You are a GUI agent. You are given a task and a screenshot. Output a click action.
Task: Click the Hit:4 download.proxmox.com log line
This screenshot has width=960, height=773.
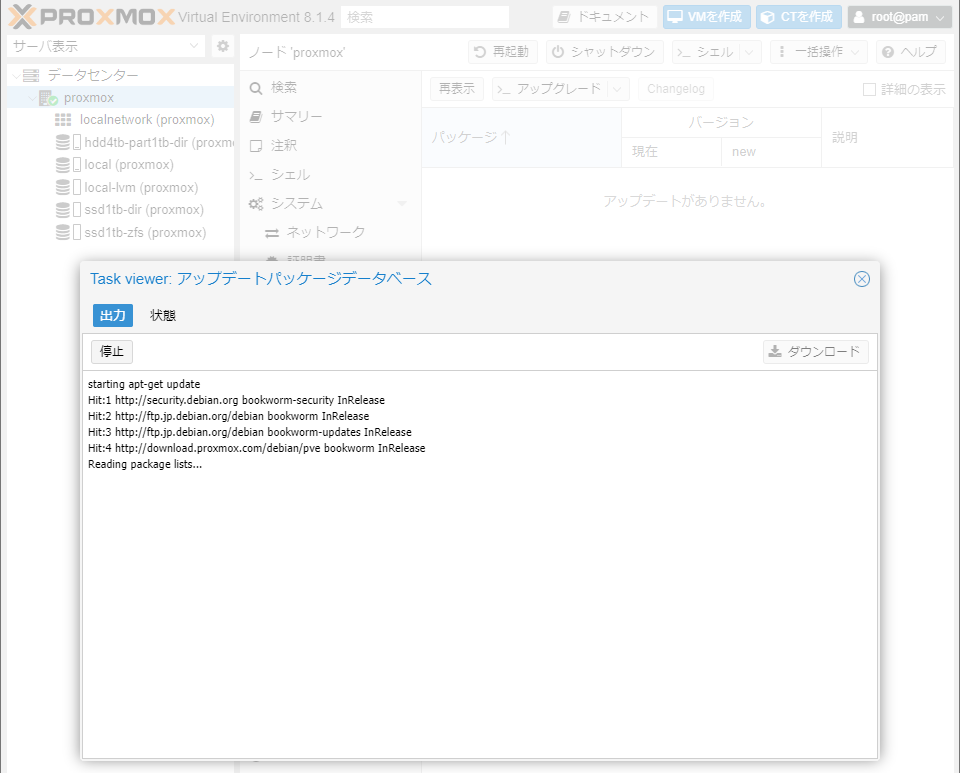click(257, 448)
